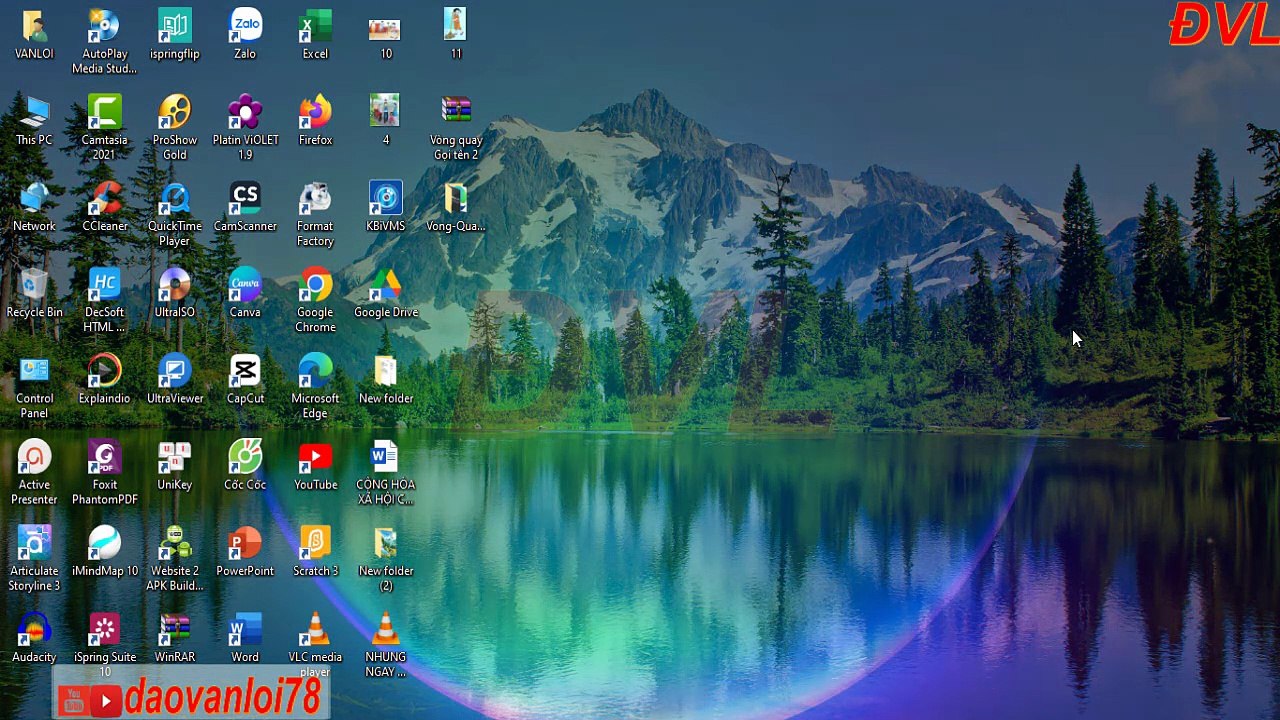Screen dimensions: 1280x720
Task: Open UltraViewer remote desktop icon
Action: pyautogui.click(x=175, y=371)
